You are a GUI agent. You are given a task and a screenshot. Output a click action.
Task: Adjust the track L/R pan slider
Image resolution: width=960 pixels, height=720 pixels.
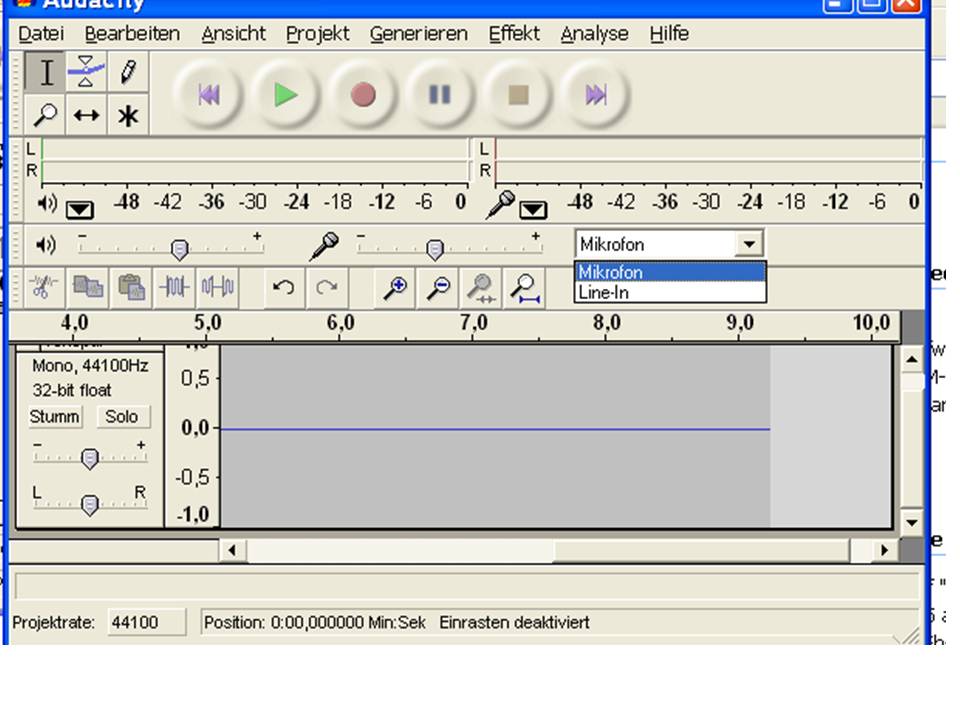[x=90, y=505]
